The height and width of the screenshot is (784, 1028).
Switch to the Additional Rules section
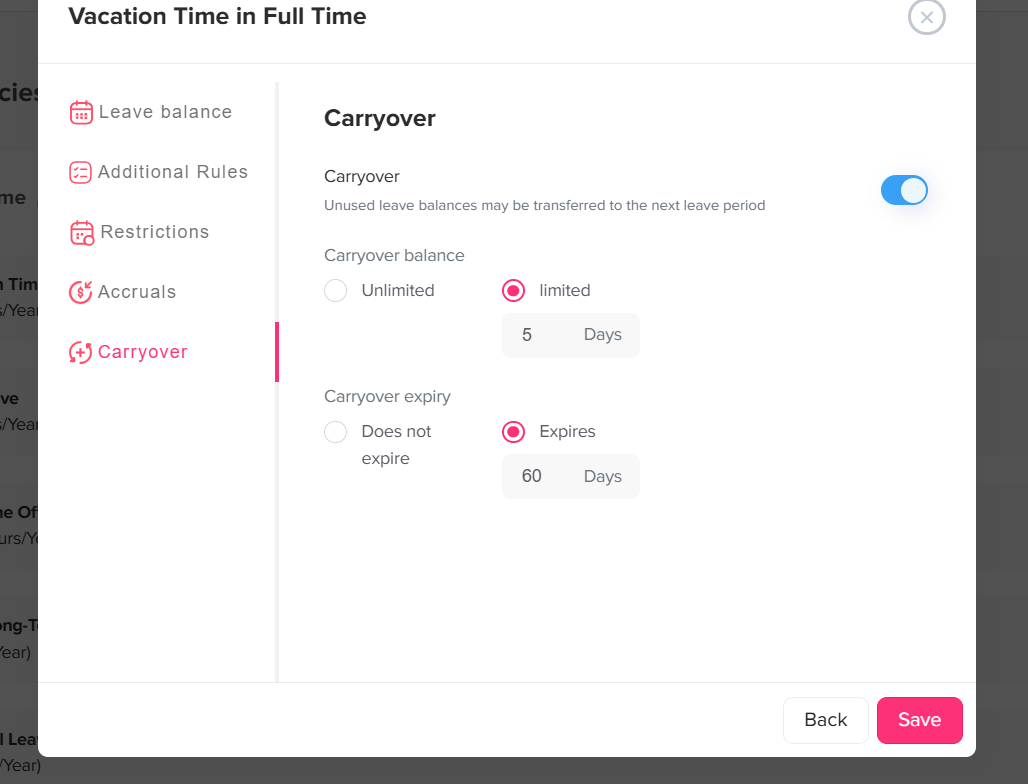pos(173,172)
